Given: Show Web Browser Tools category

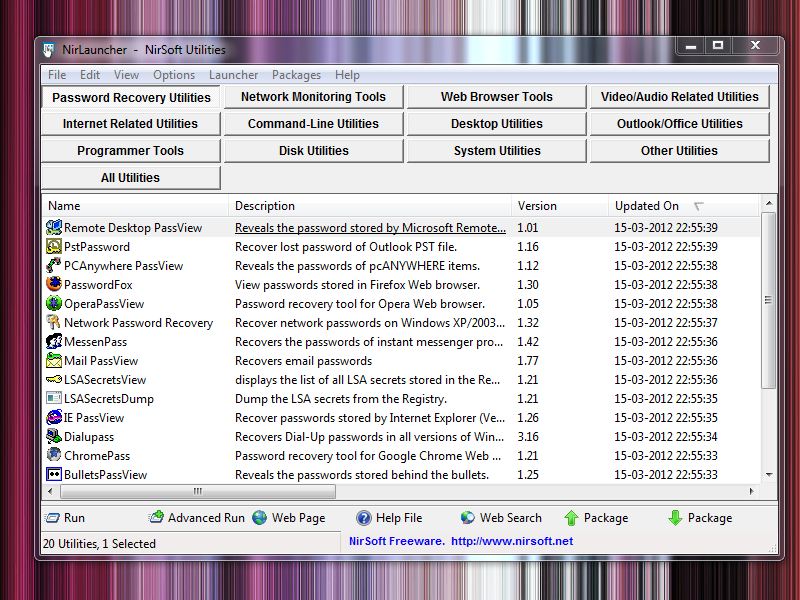Looking at the screenshot, I should (x=496, y=97).
